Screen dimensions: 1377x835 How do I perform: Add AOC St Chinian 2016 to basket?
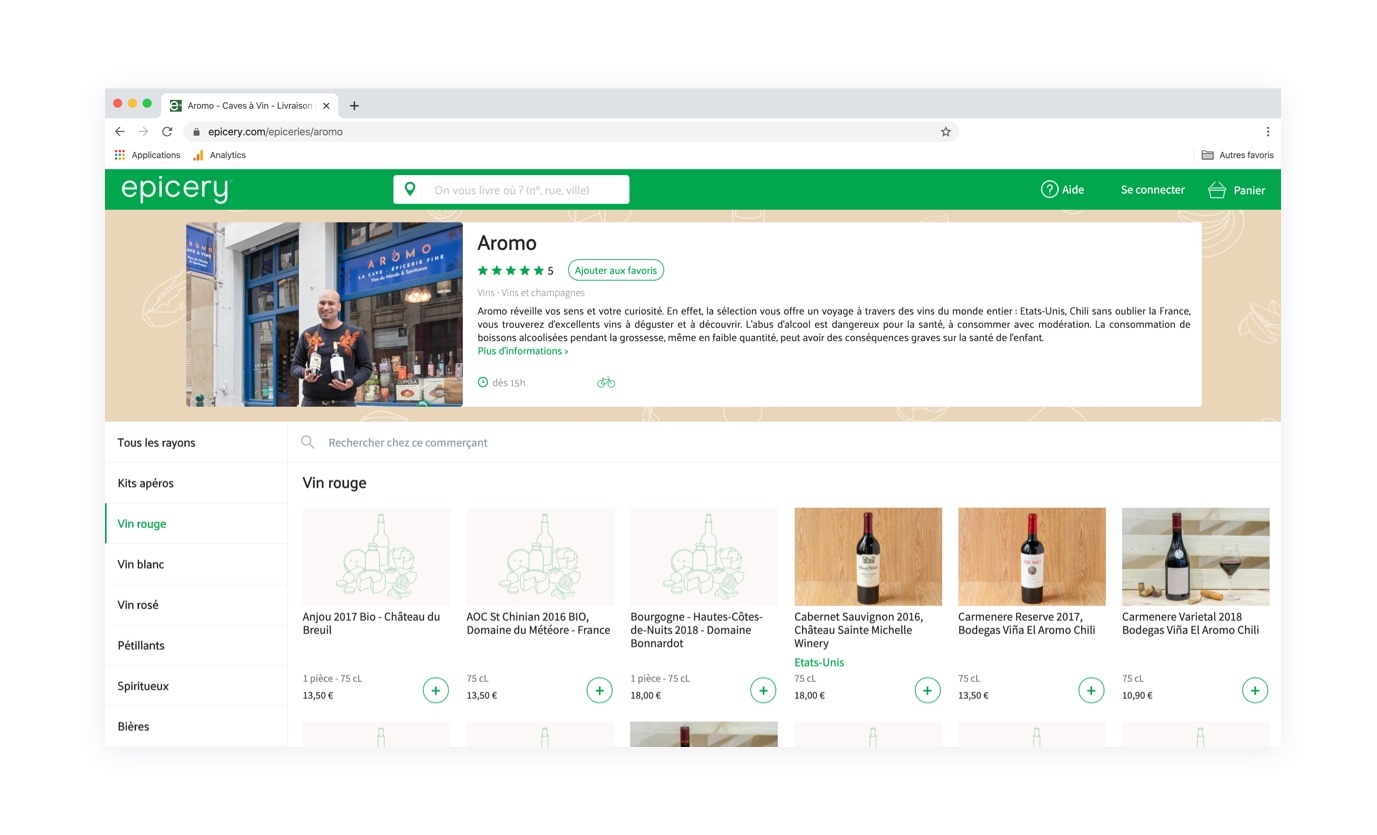tap(599, 690)
